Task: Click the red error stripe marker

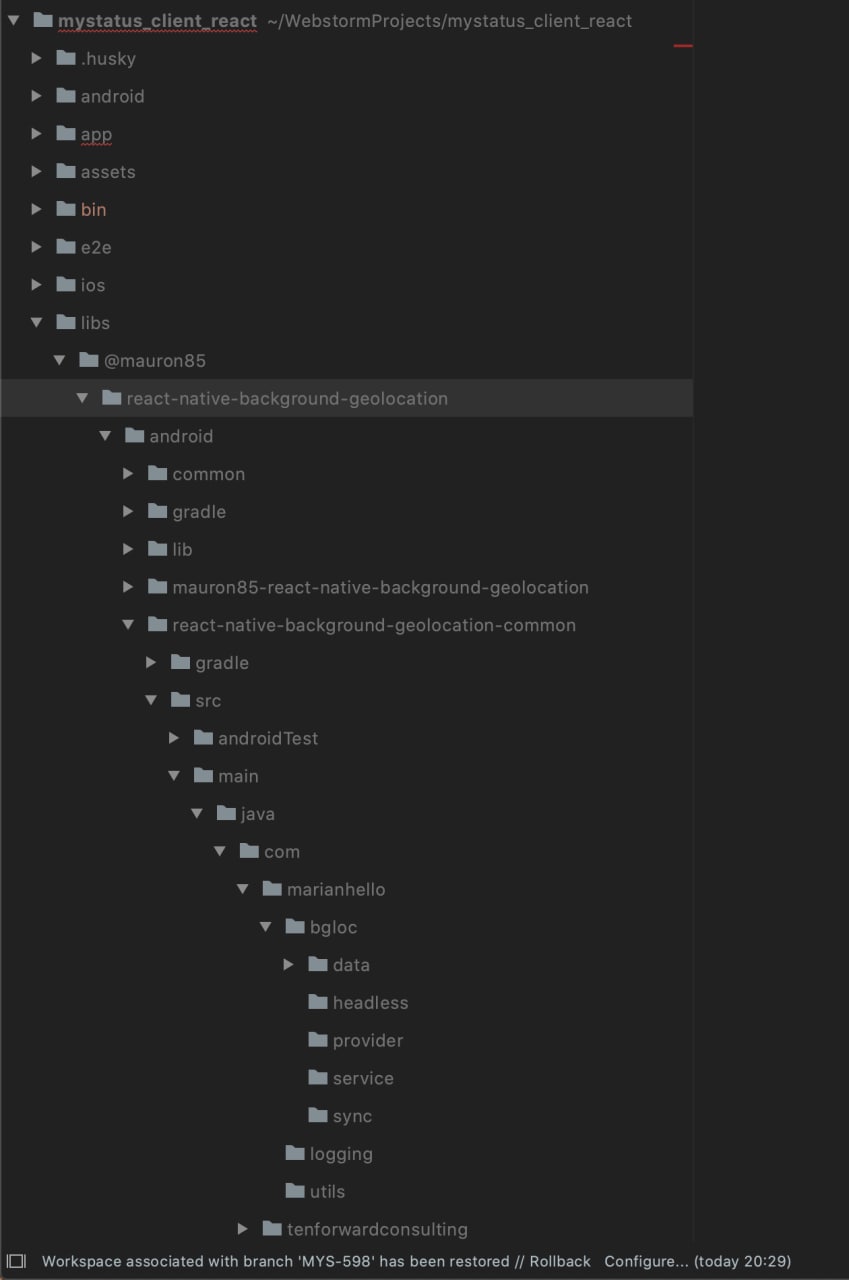Action: (x=683, y=46)
